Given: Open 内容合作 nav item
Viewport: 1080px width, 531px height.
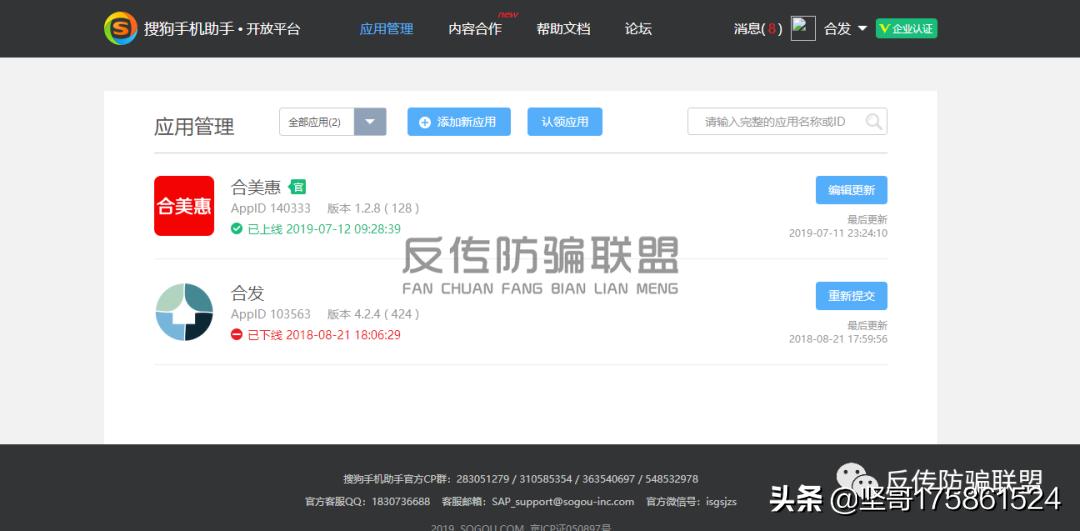Looking at the screenshot, I should 475,29.
